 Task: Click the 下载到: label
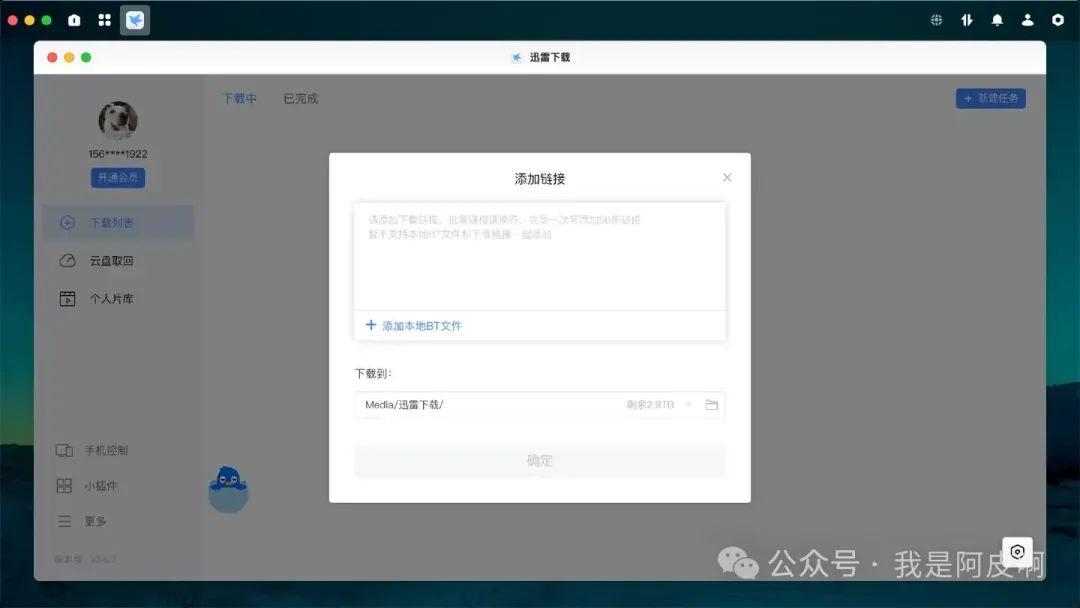[373, 374]
